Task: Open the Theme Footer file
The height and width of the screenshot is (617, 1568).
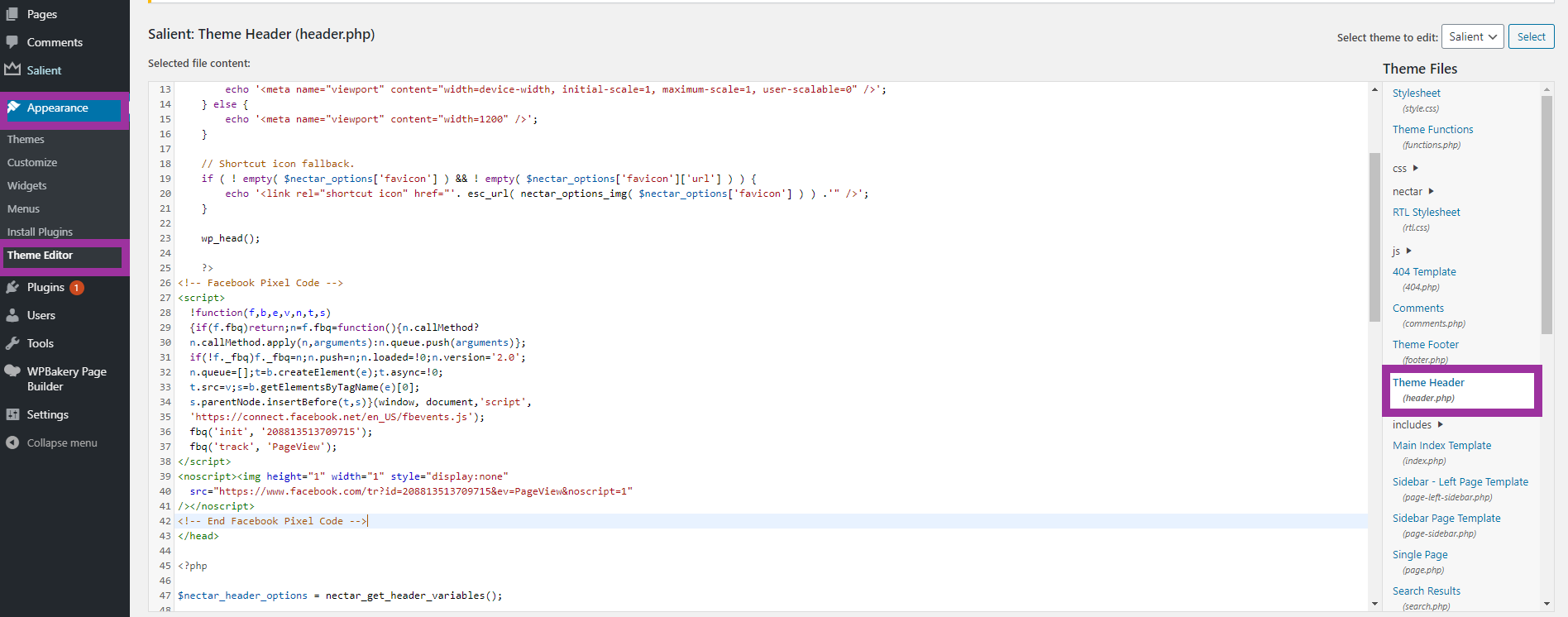Action: click(x=1425, y=345)
